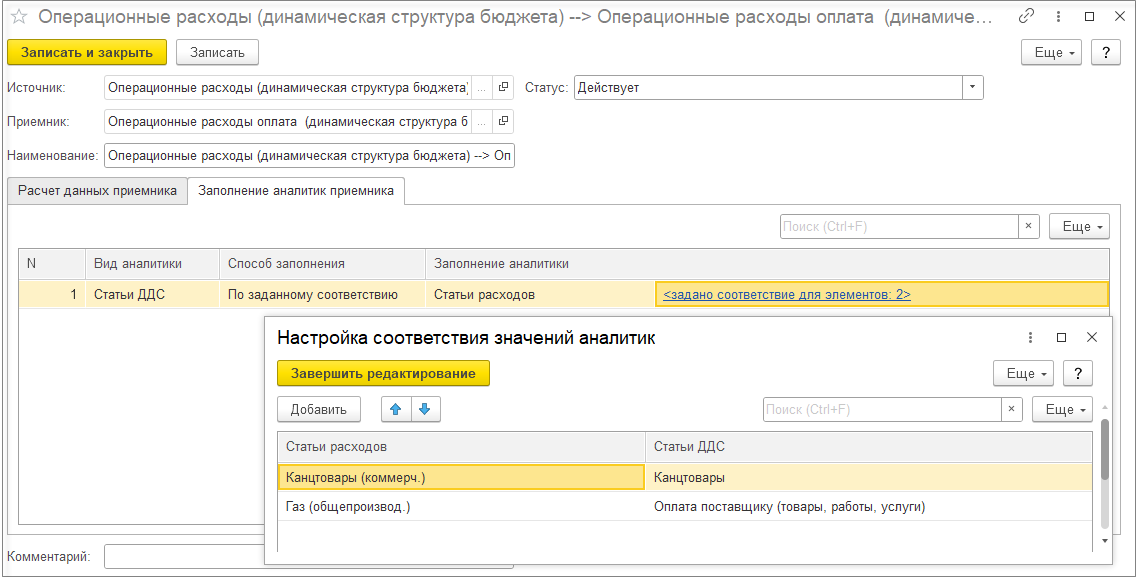Viewport: 1136px width, 577px height.
Task: Open the 'задано соответствие для элементов: 2' link
Action: pos(786,295)
